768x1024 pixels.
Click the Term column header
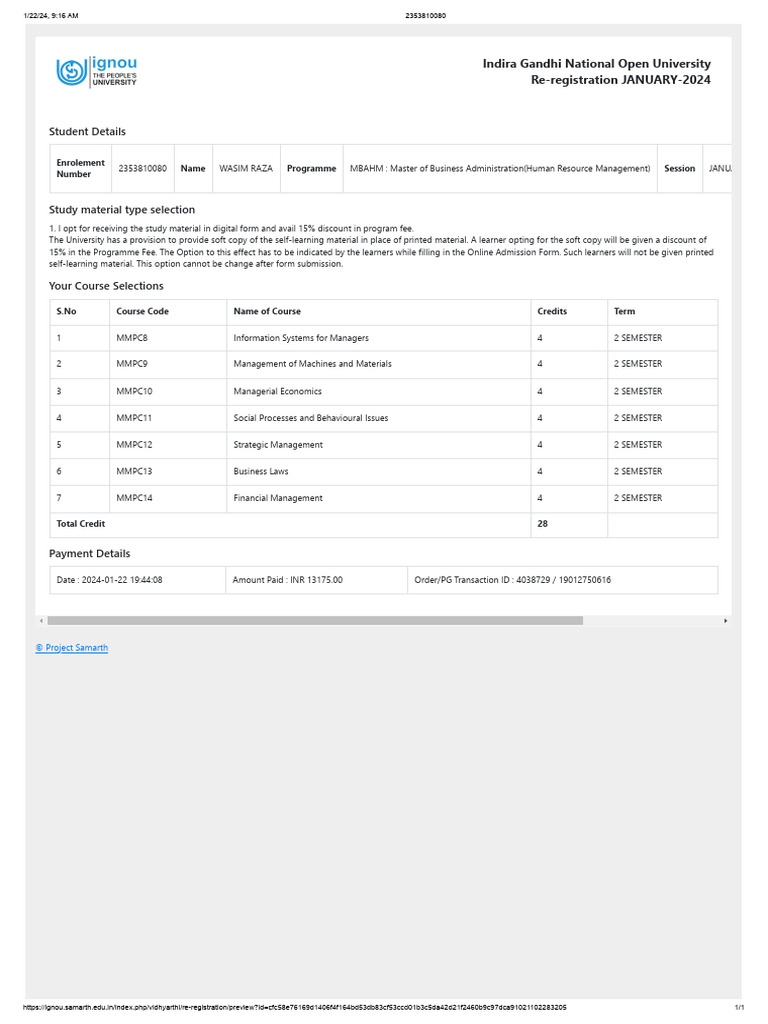click(624, 312)
